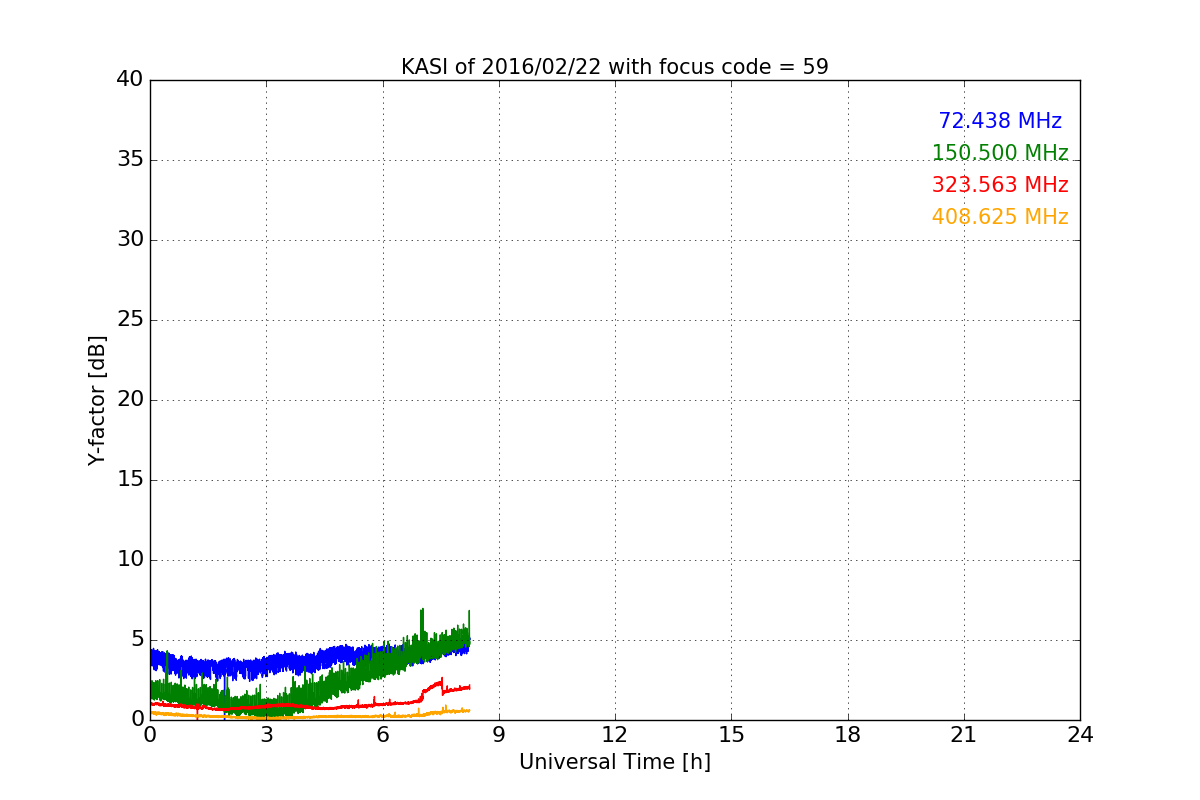
Task: Click the y-axis tick label 5
Action: pyautogui.click(x=136, y=640)
